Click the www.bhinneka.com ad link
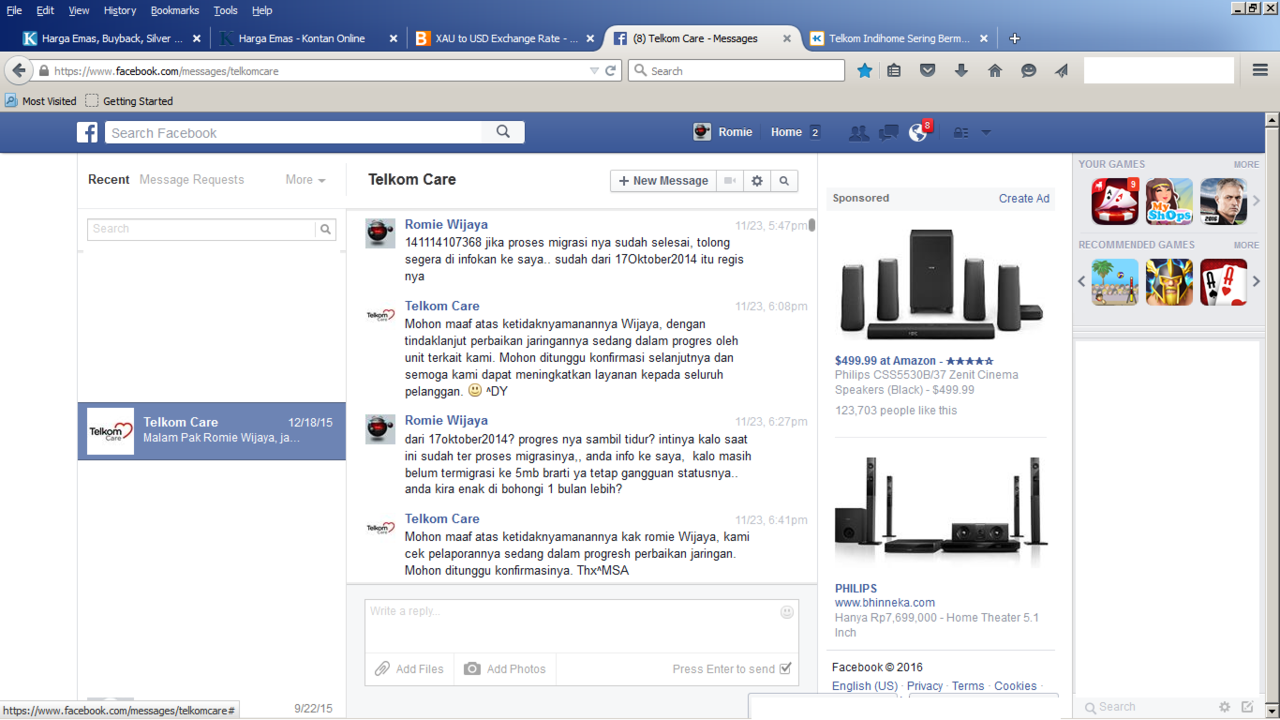This screenshot has width=1280, height=720. pyautogui.click(x=885, y=603)
